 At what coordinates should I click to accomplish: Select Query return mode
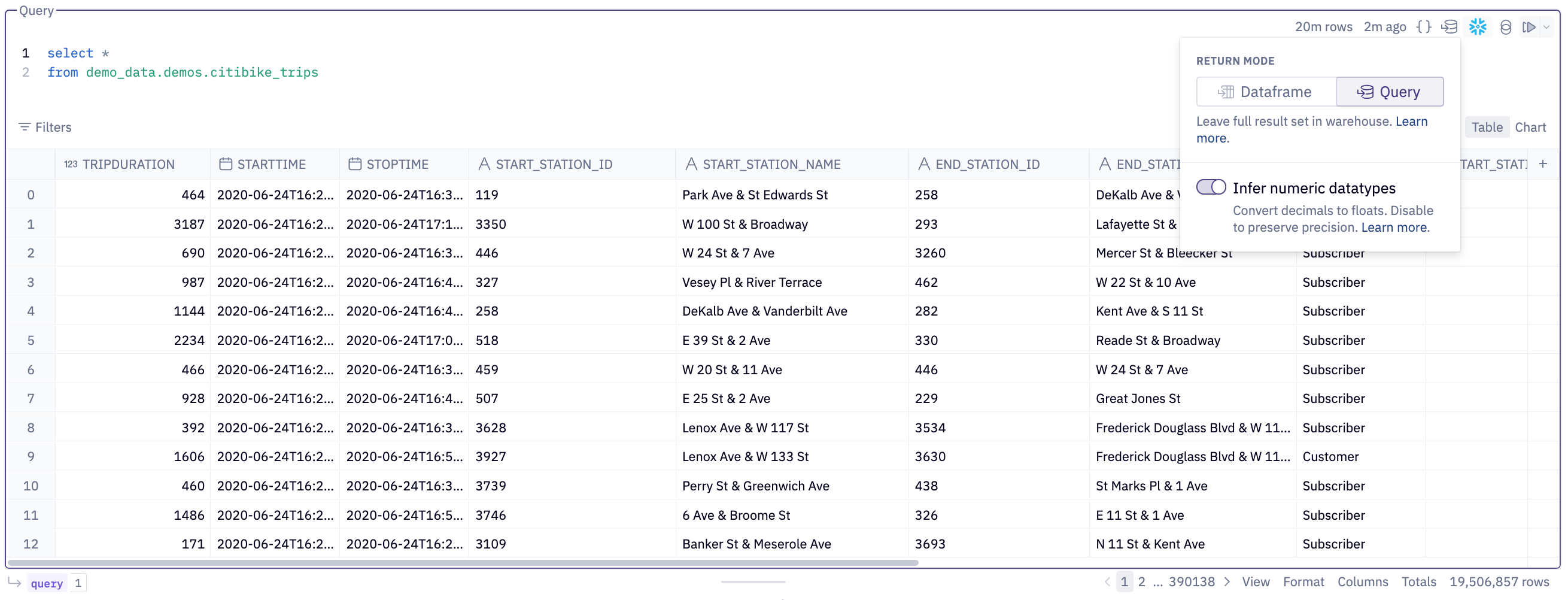(x=1389, y=92)
